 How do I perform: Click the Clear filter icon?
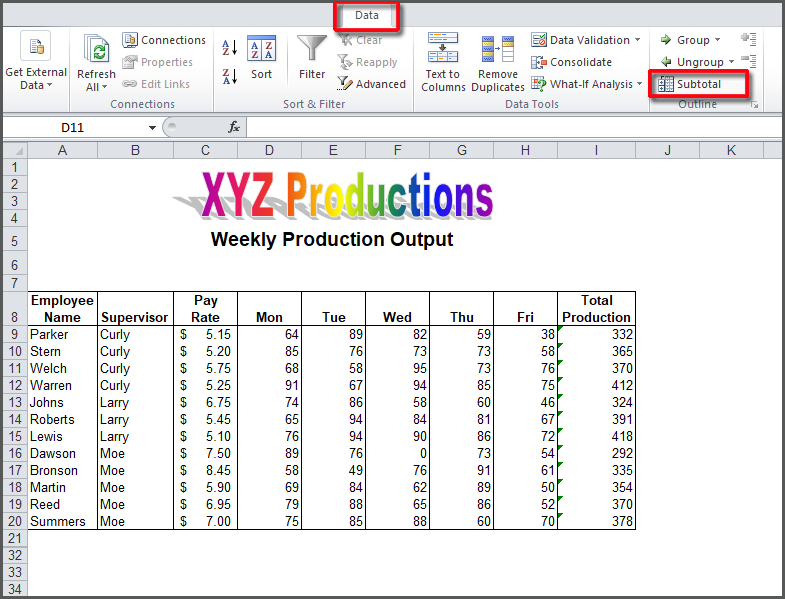pos(345,40)
